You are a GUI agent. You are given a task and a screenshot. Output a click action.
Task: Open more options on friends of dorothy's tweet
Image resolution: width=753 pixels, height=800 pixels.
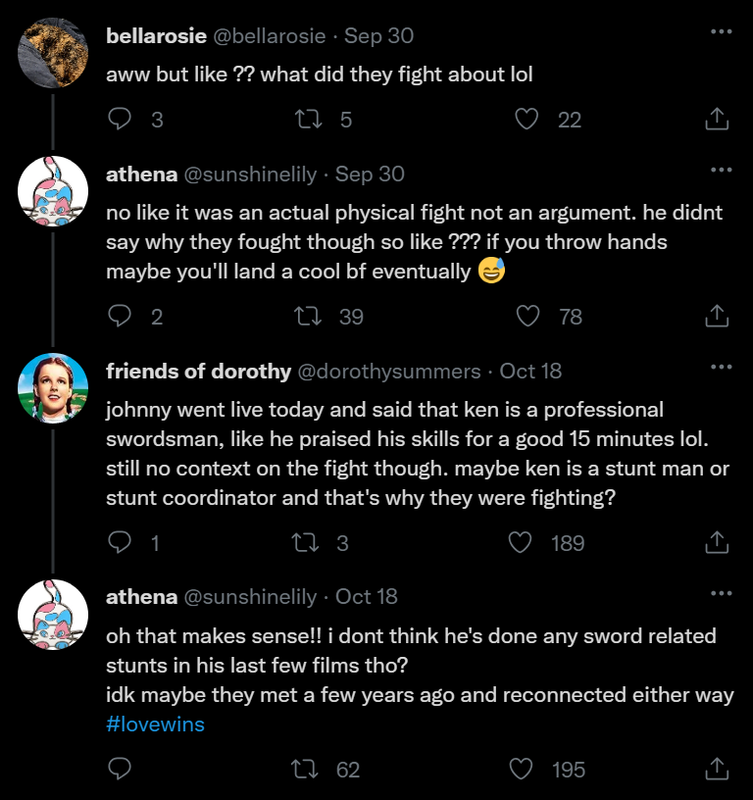[720, 367]
